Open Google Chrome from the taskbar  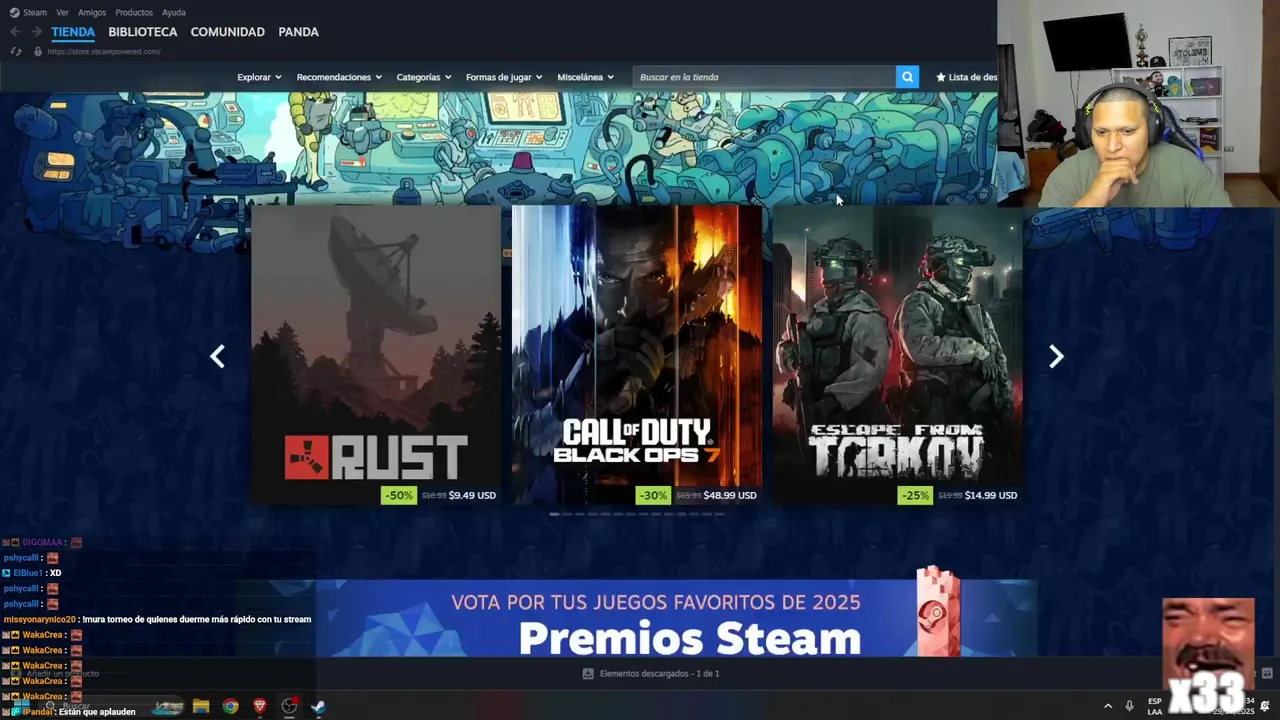[x=231, y=706]
